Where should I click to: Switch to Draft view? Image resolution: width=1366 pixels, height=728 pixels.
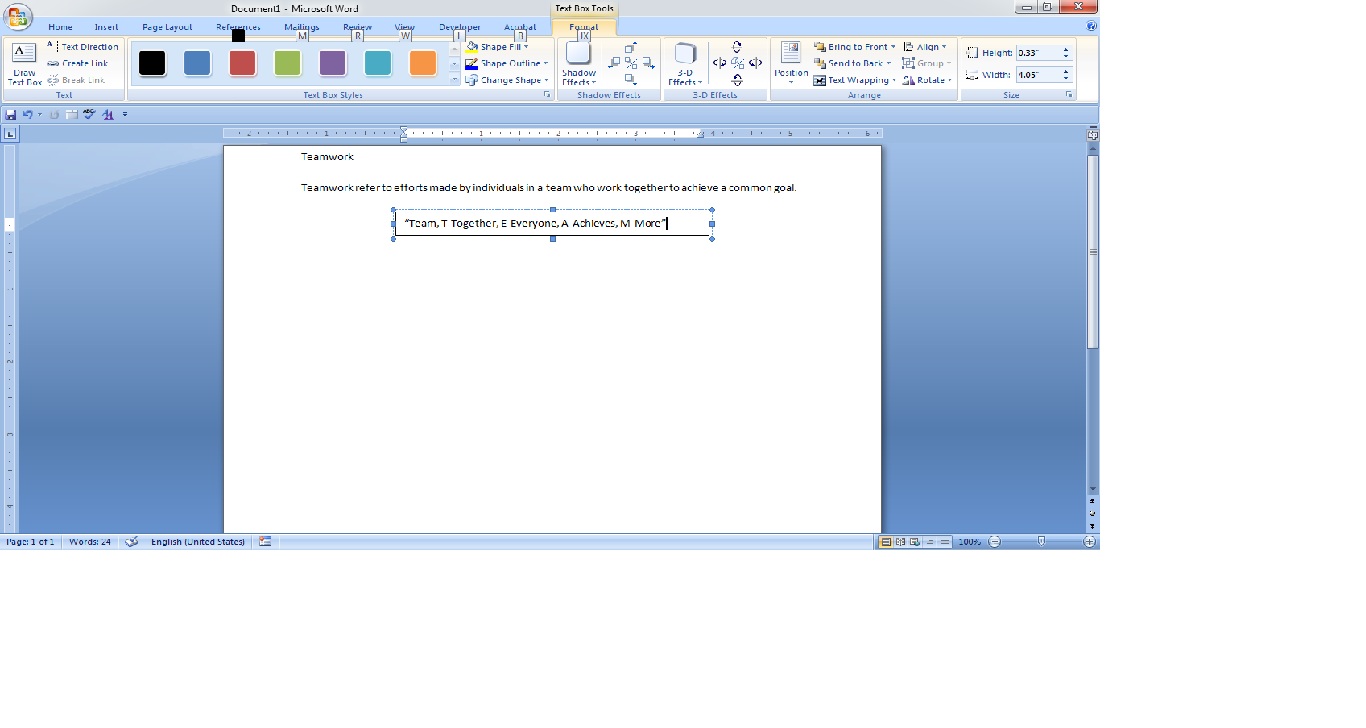(944, 542)
